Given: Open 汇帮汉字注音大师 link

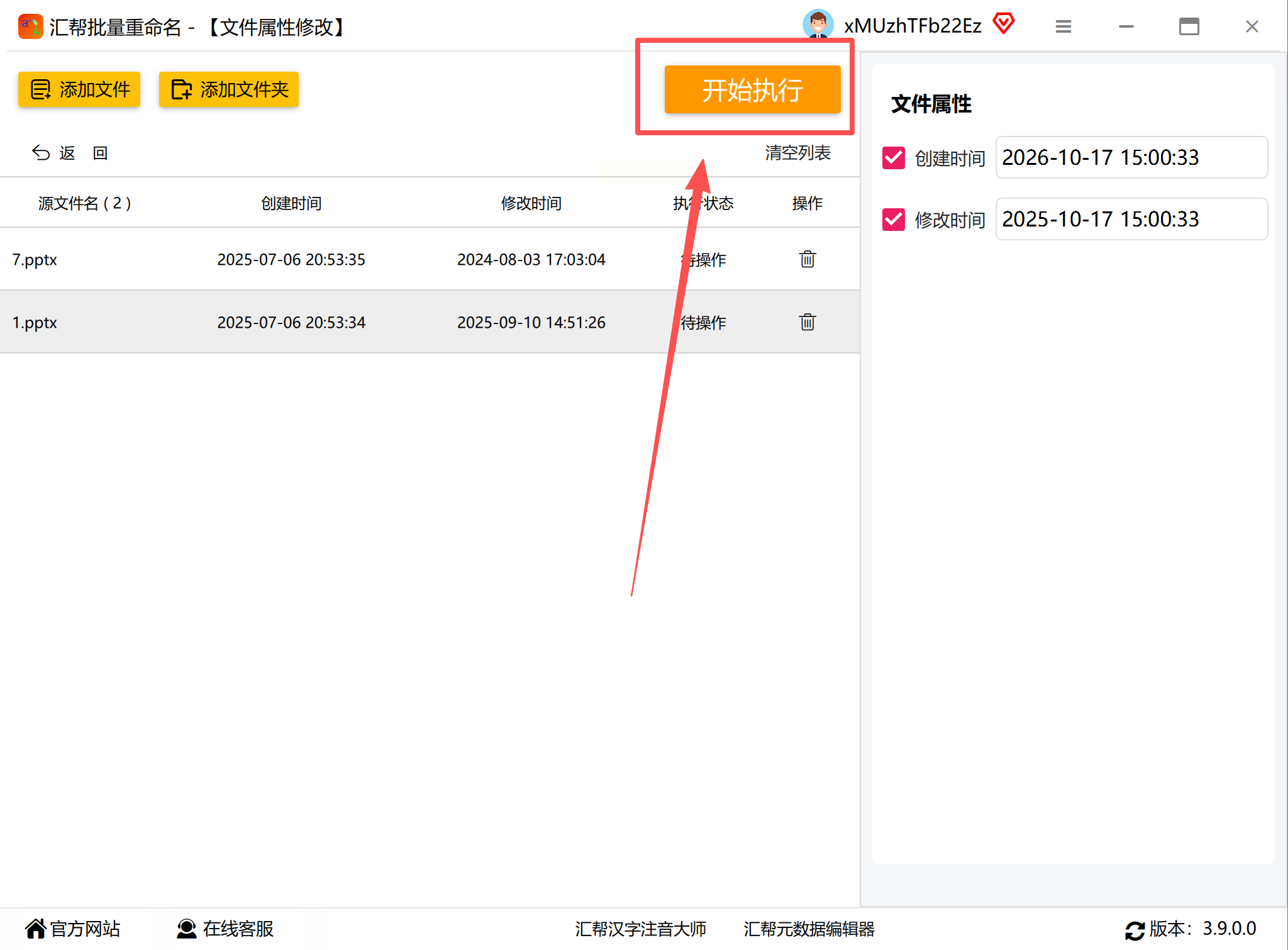Looking at the screenshot, I should (x=640, y=929).
